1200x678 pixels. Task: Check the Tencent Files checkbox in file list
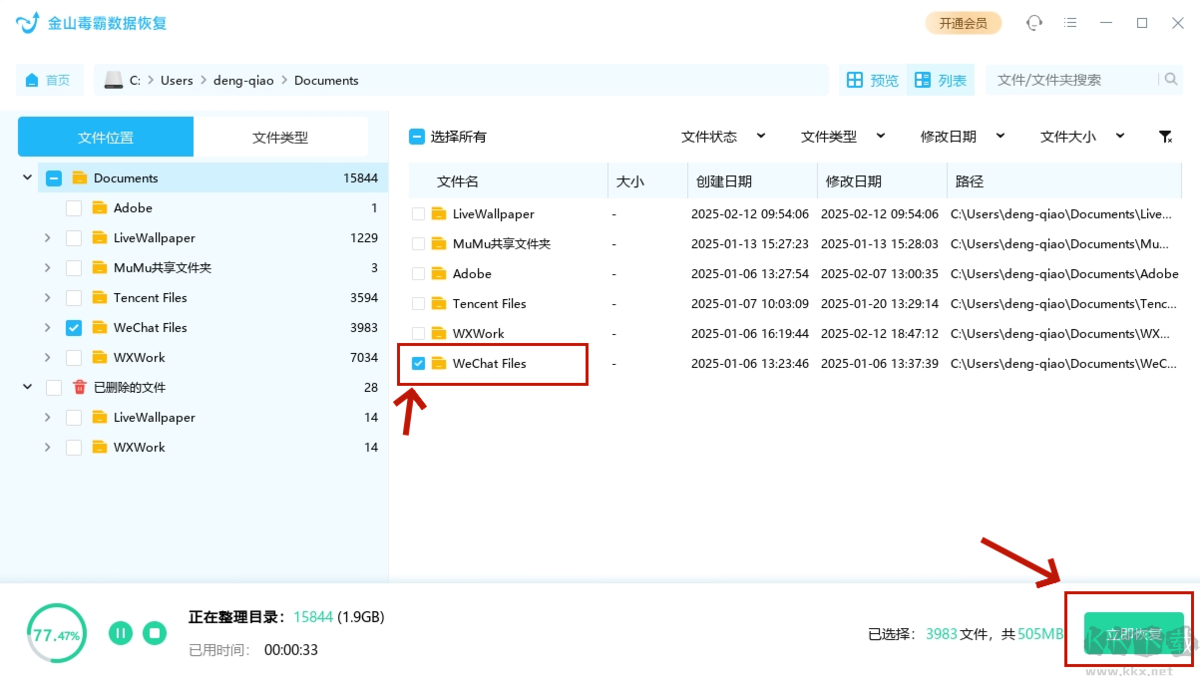[419, 304]
